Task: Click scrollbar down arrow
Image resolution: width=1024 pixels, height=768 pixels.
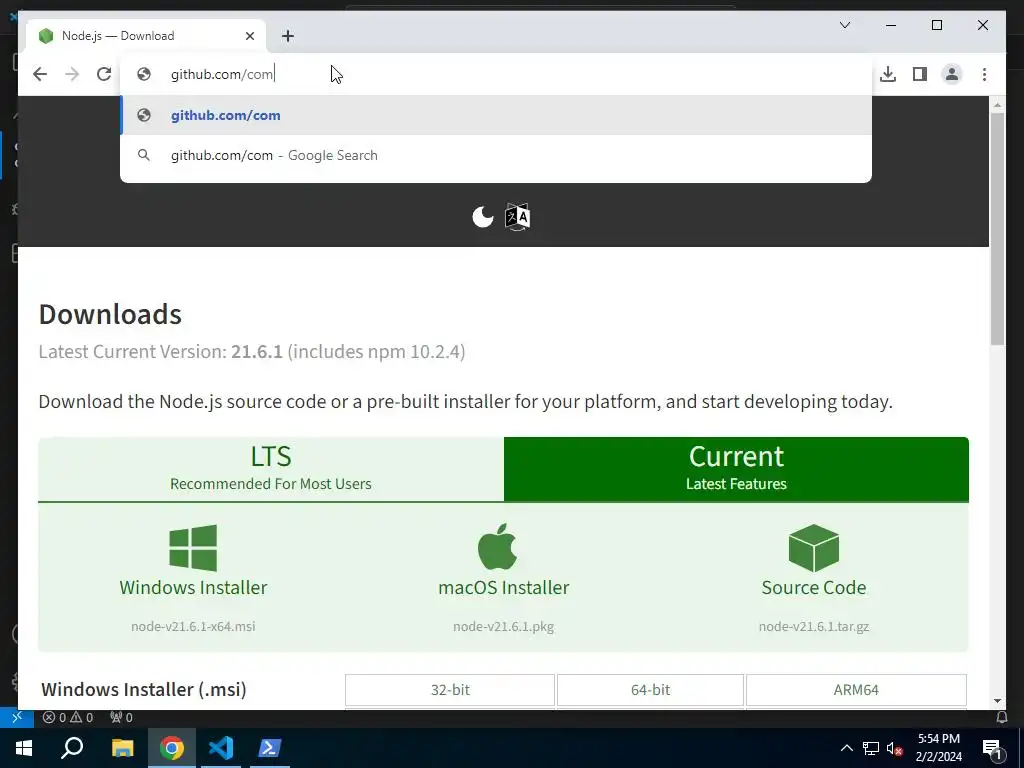Action: [997, 701]
